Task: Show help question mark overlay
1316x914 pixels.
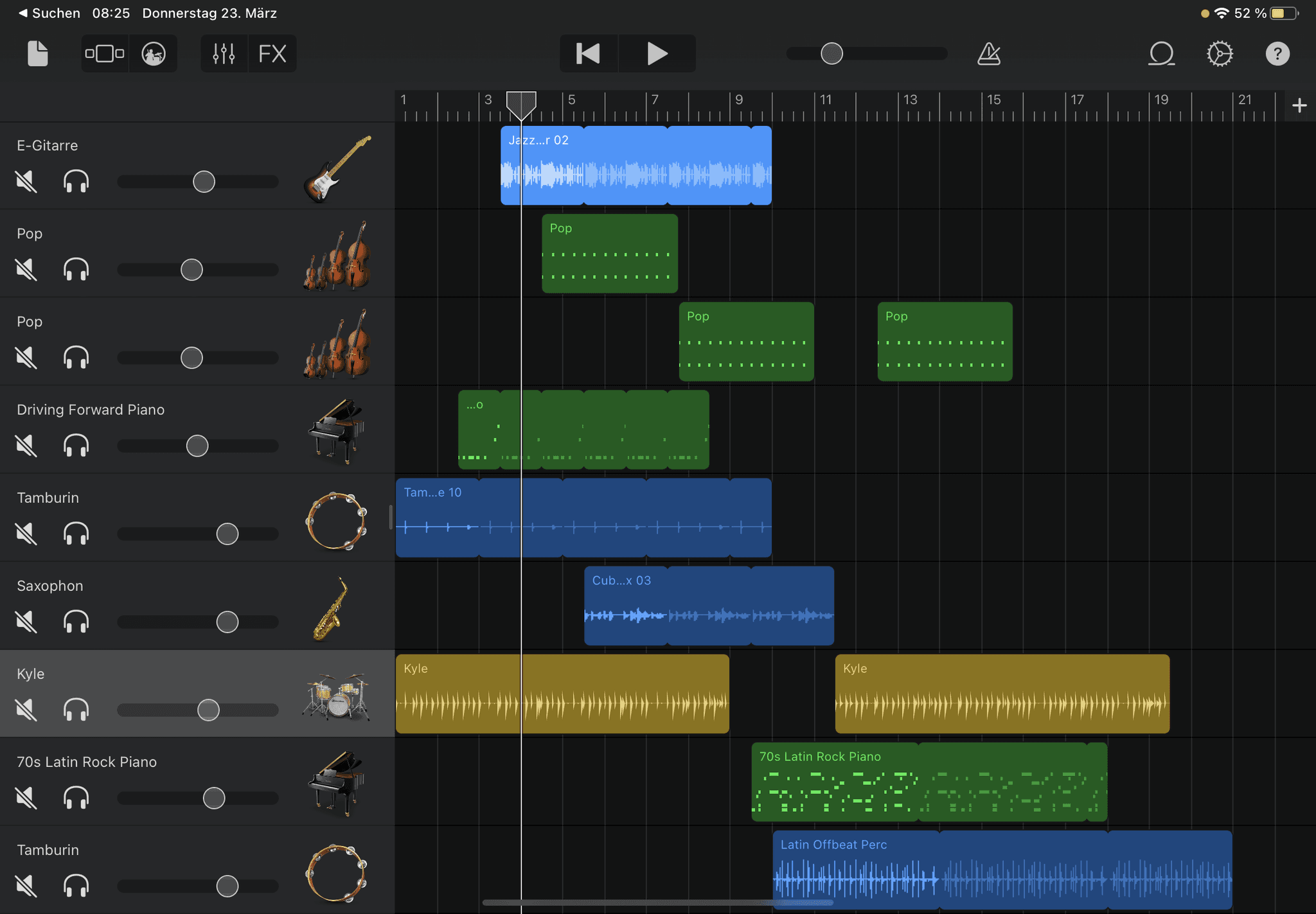Action: tap(1277, 53)
